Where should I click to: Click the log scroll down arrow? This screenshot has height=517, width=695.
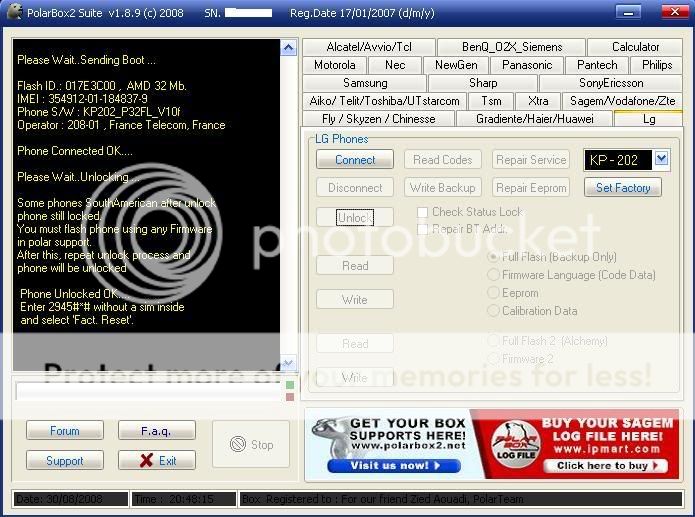coord(289,363)
